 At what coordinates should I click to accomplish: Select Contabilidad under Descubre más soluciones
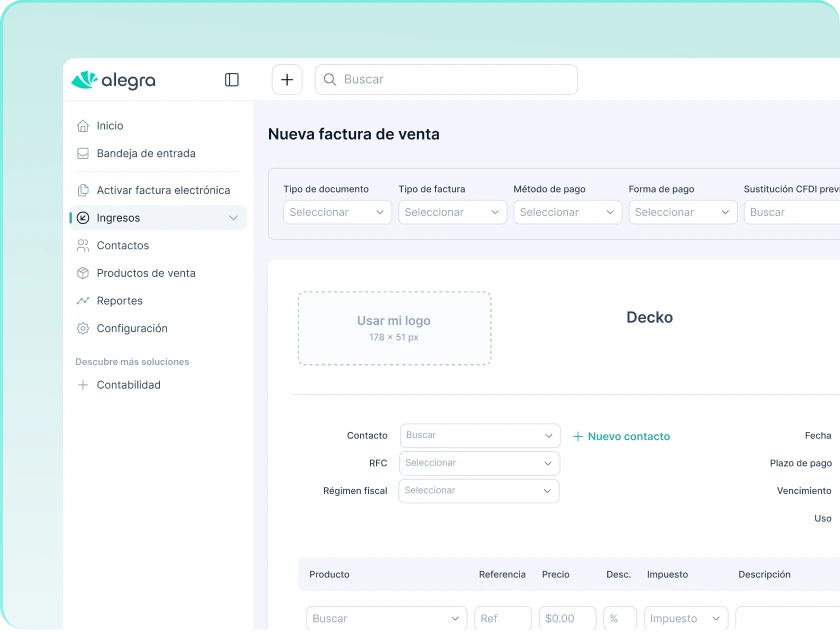(x=128, y=385)
